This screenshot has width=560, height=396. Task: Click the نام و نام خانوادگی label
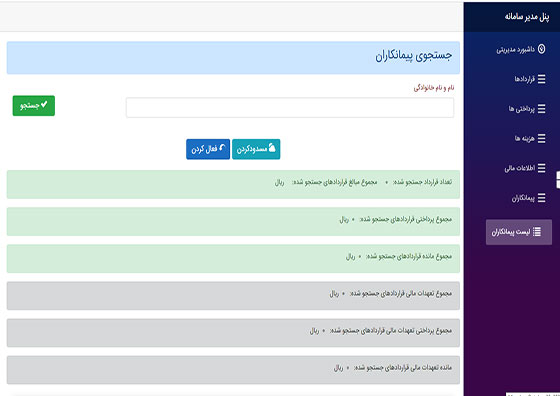click(434, 87)
